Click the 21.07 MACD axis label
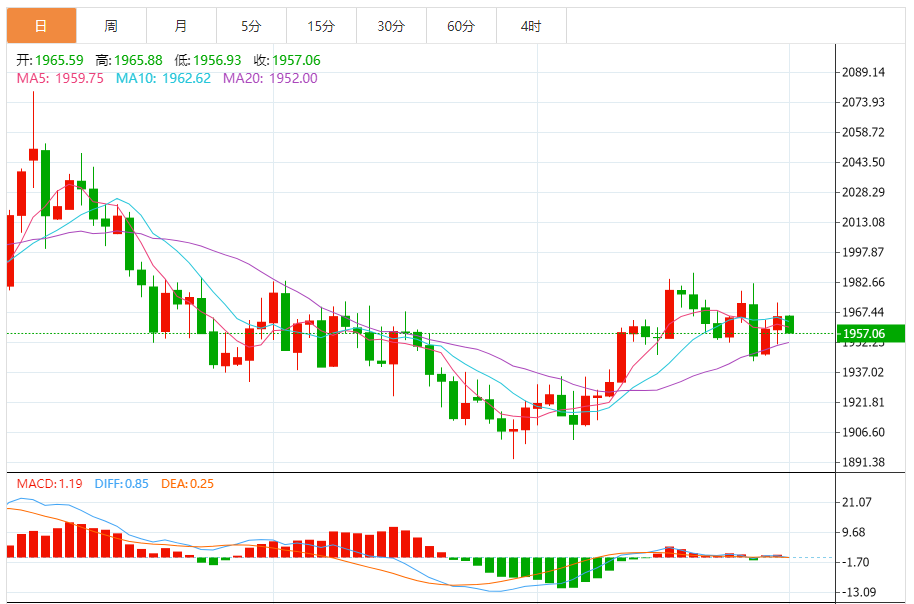Image resolution: width=914 pixels, height=604 pixels. coord(857,502)
